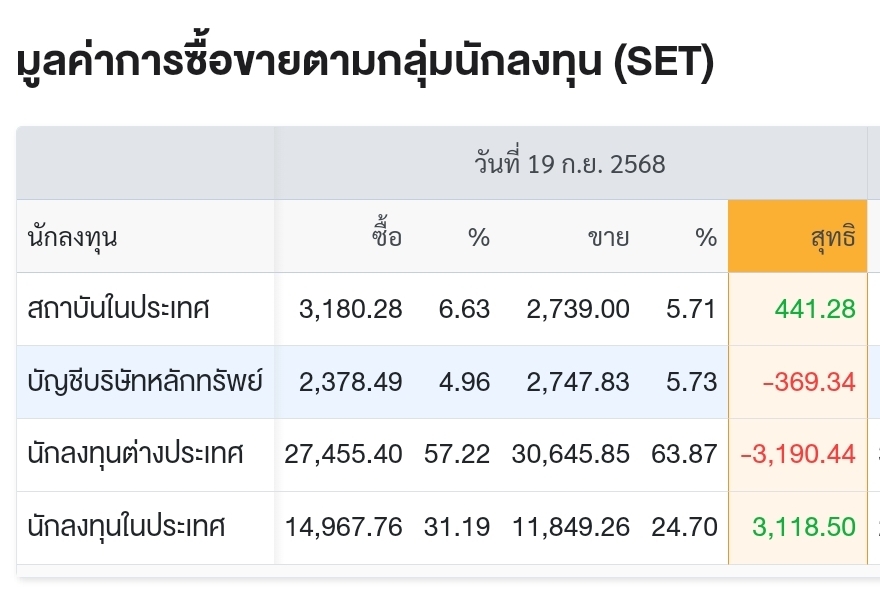880x607 pixels.
Task: Select the นักลงทุนต่างประเทศ row label
Action: click(x=135, y=453)
